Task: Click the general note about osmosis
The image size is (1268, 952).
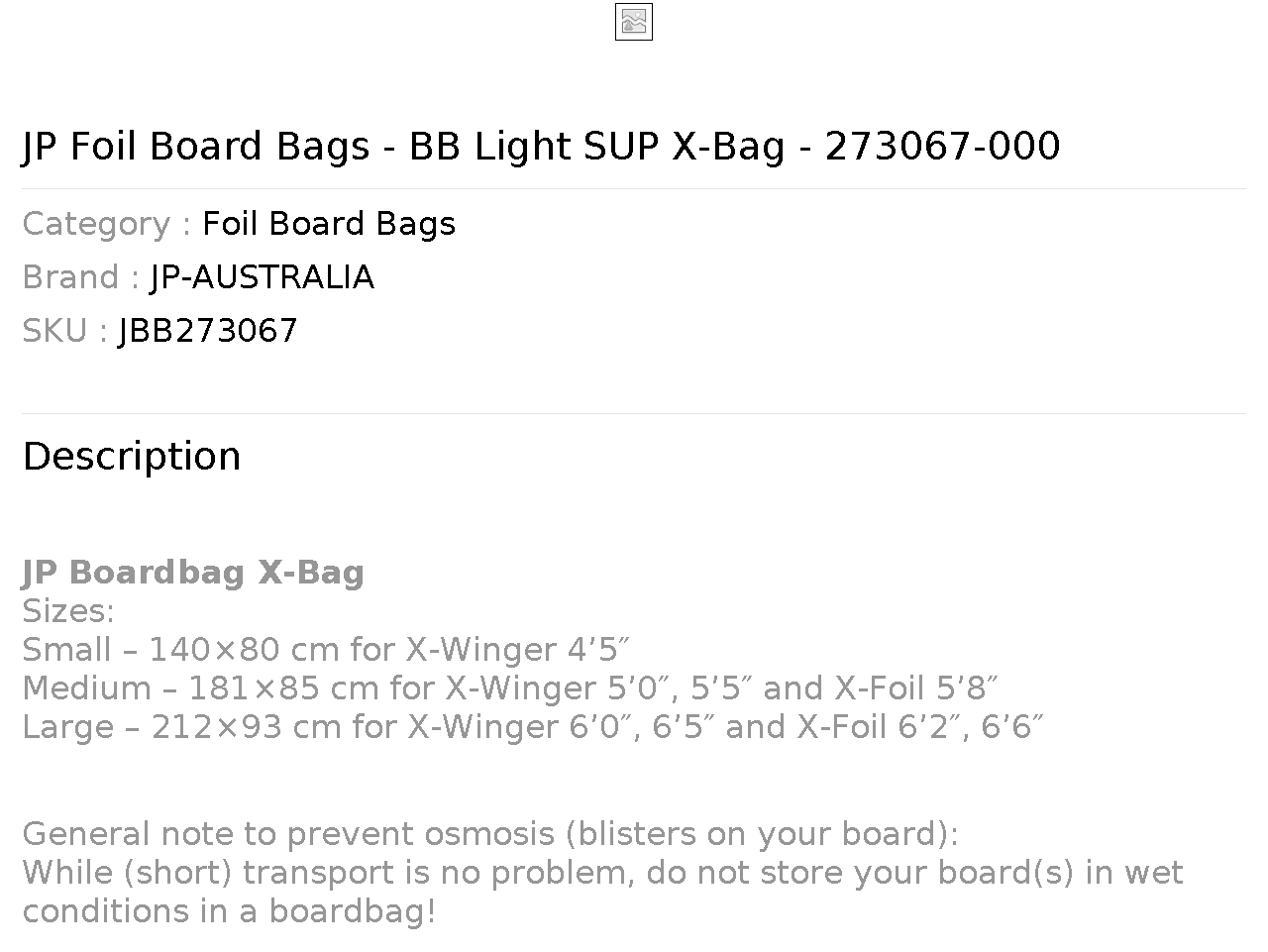Action: [x=490, y=834]
